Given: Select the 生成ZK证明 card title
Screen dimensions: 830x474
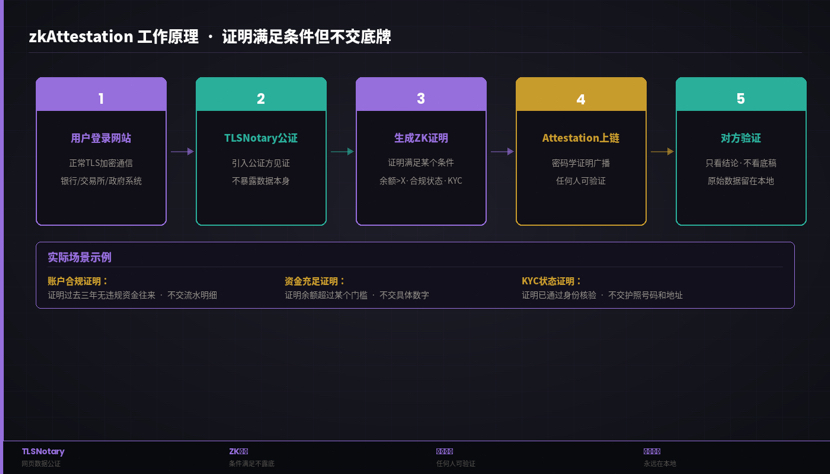Looking at the screenshot, I should coord(421,138).
